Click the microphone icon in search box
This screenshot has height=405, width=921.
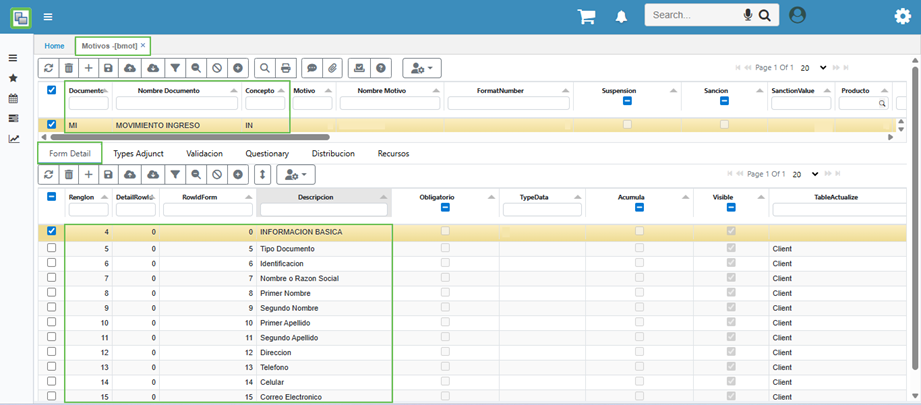point(747,15)
